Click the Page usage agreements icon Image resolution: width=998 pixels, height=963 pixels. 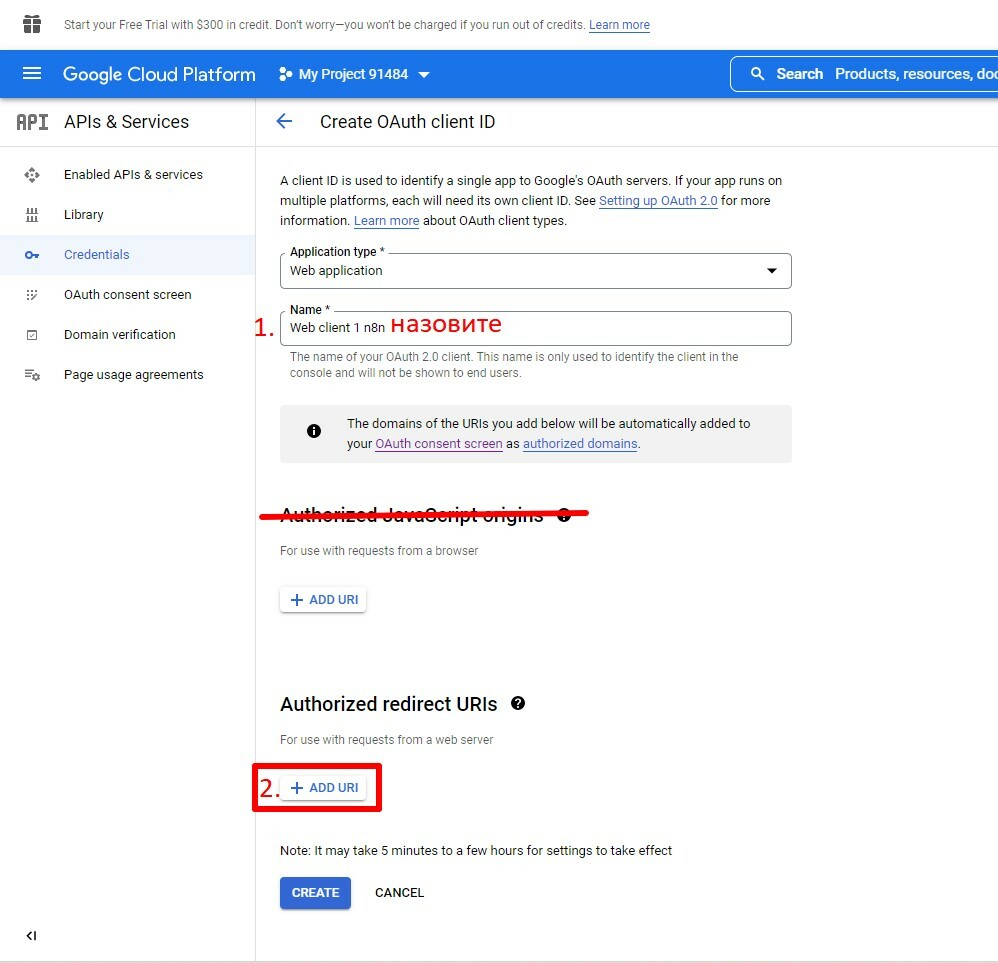point(32,375)
